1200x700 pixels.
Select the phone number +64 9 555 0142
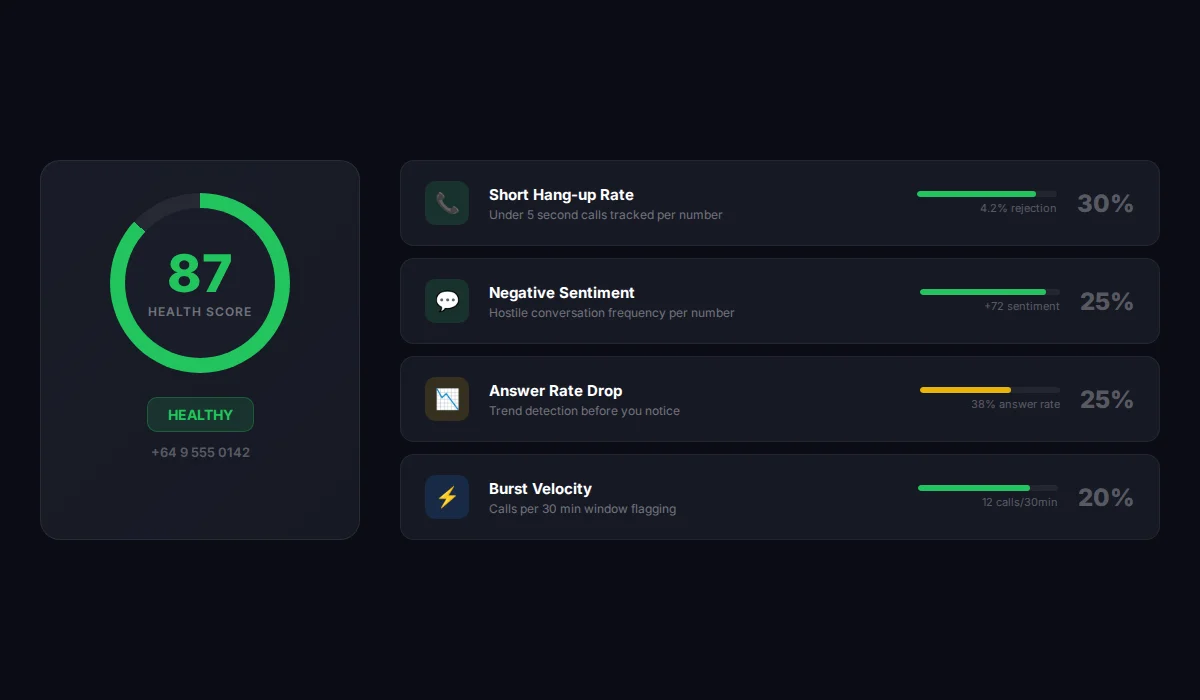tap(200, 452)
